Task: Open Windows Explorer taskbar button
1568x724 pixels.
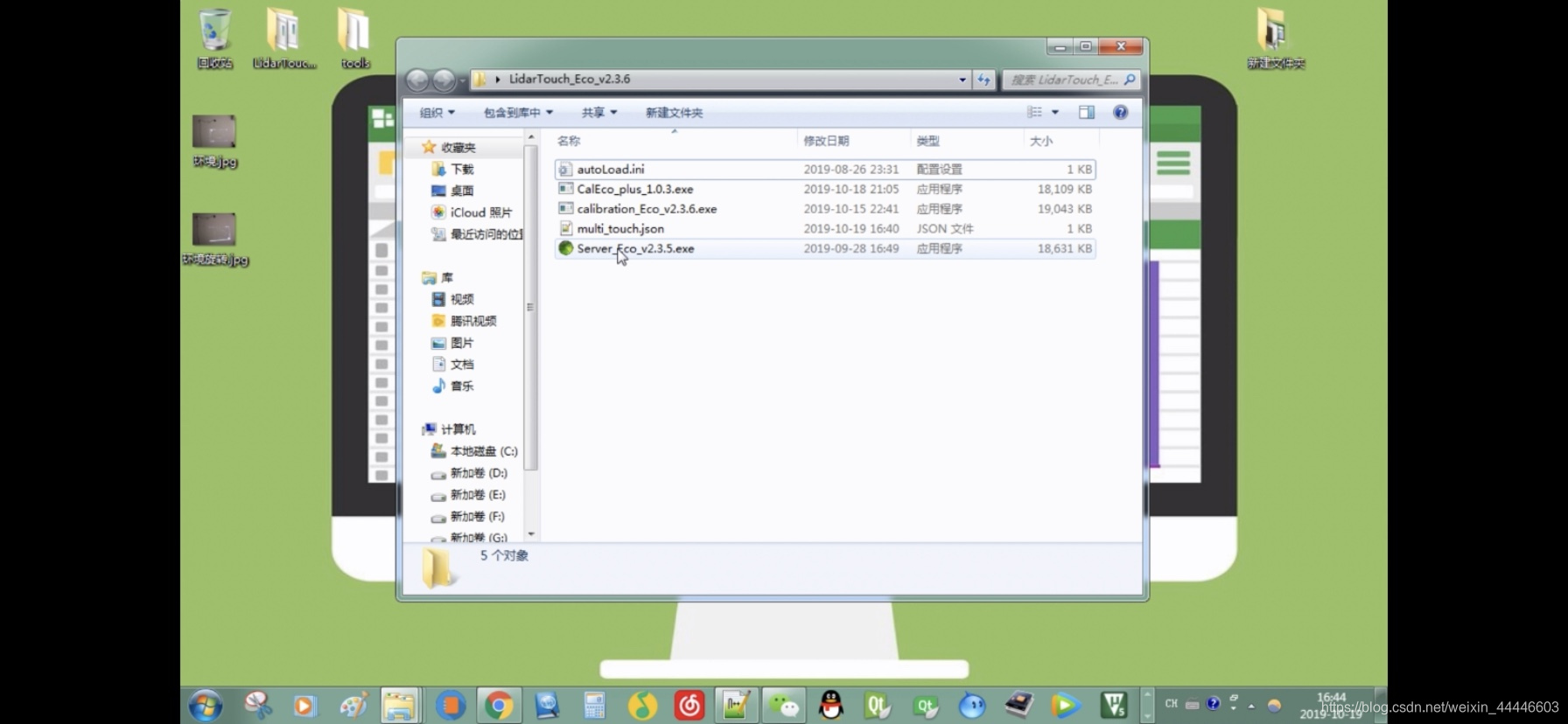Action: 400,706
